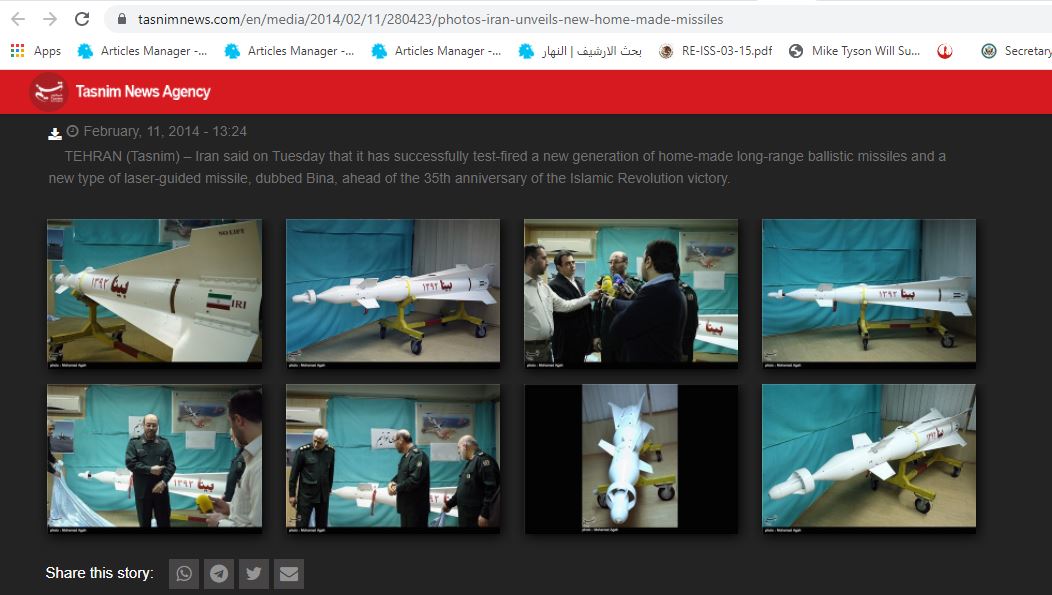Open the Mike Tyson bookmark
This screenshot has width=1052, height=595.
click(x=855, y=51)
